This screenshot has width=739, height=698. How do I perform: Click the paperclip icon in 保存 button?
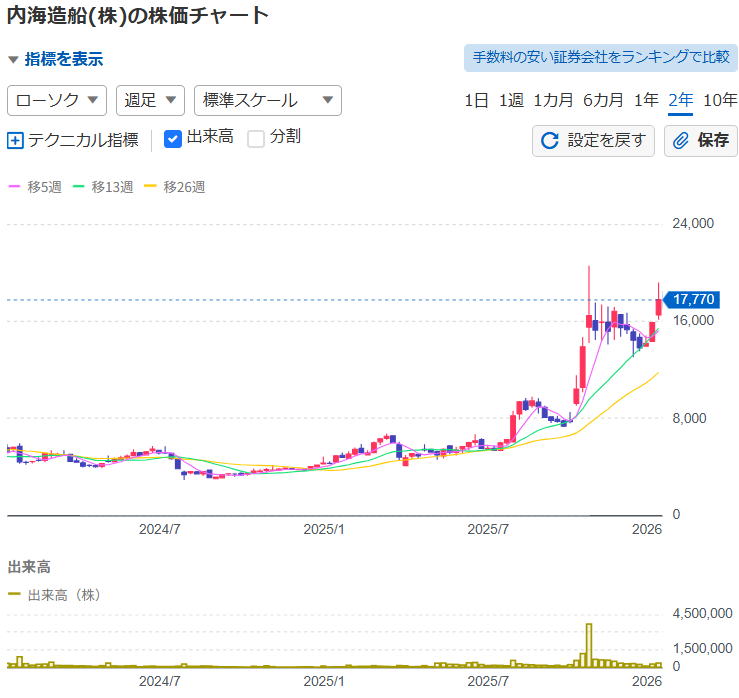(x=681, y=140)
